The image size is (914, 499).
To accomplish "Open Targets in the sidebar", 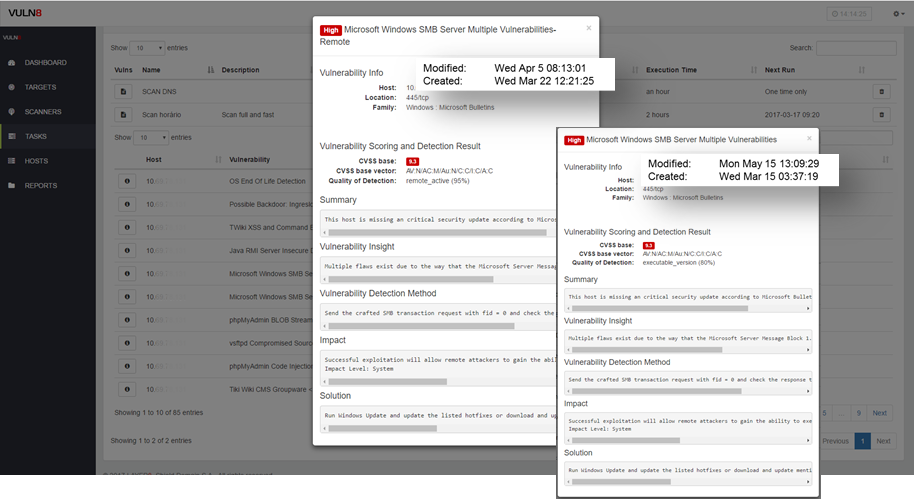I will [x=40, y=87].
